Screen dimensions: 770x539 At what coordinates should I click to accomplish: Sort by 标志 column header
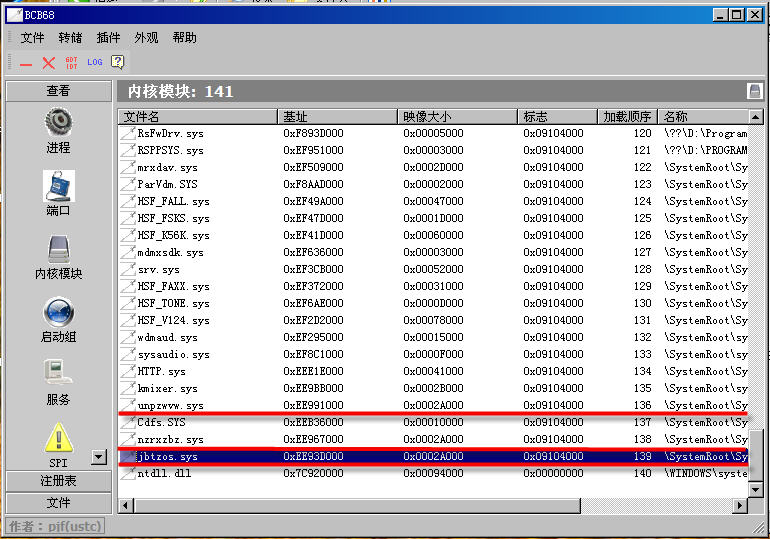(557, 117)
